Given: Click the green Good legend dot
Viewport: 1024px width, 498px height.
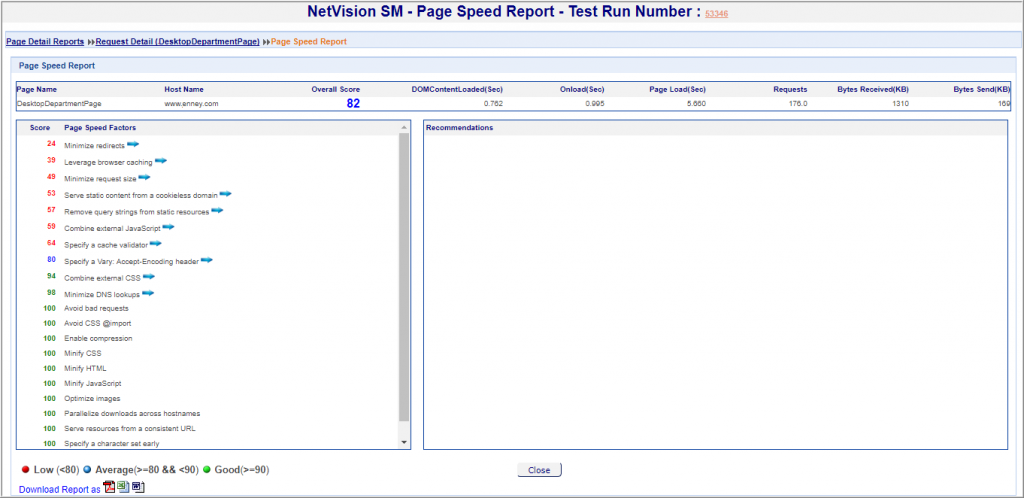Looking at the screenshot, I should (206, 469).
